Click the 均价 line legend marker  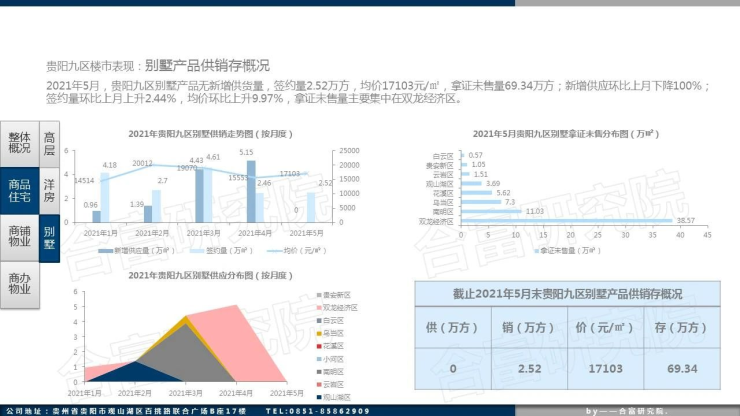[x=274, y=251]
